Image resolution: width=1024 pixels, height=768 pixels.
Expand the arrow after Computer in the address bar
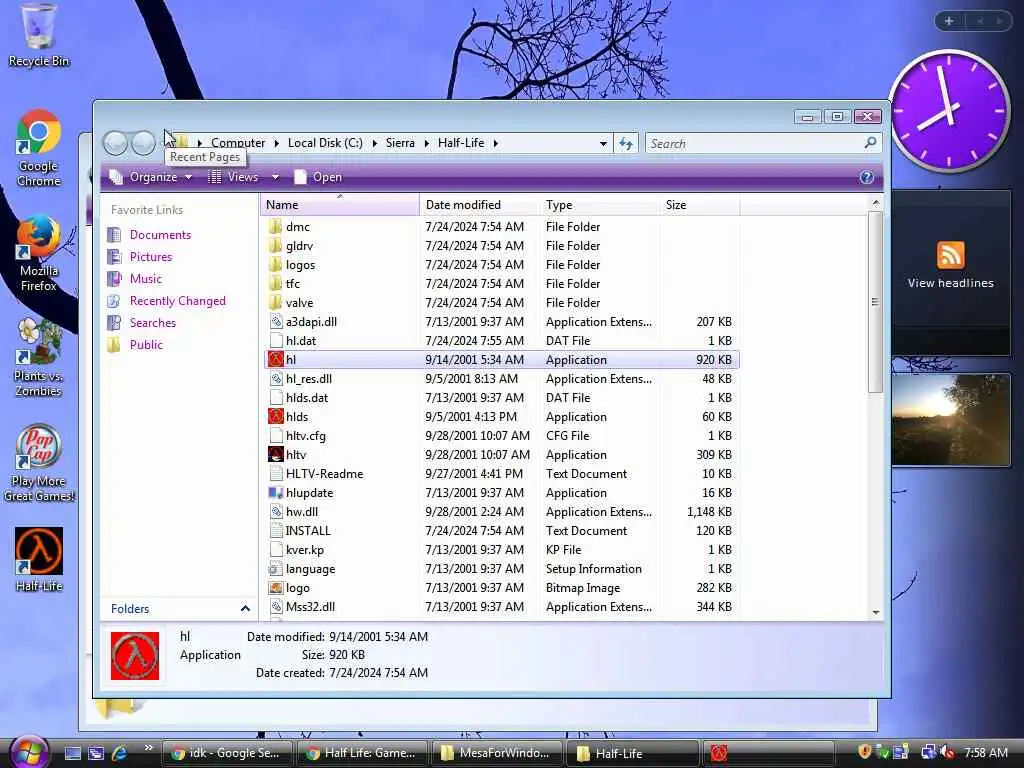[276, 143]
